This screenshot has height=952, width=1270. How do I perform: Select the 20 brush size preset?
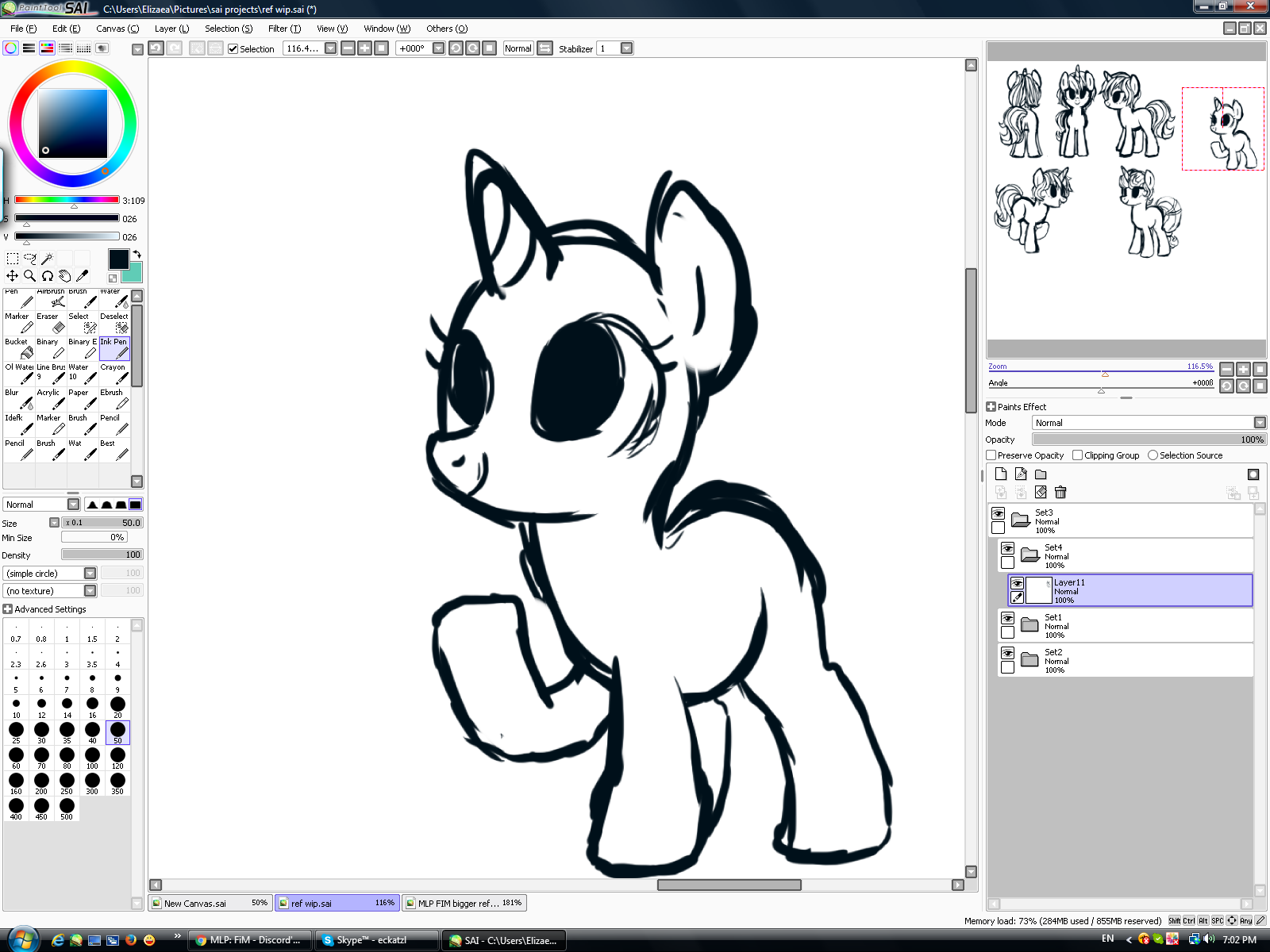tap(117, 707)
